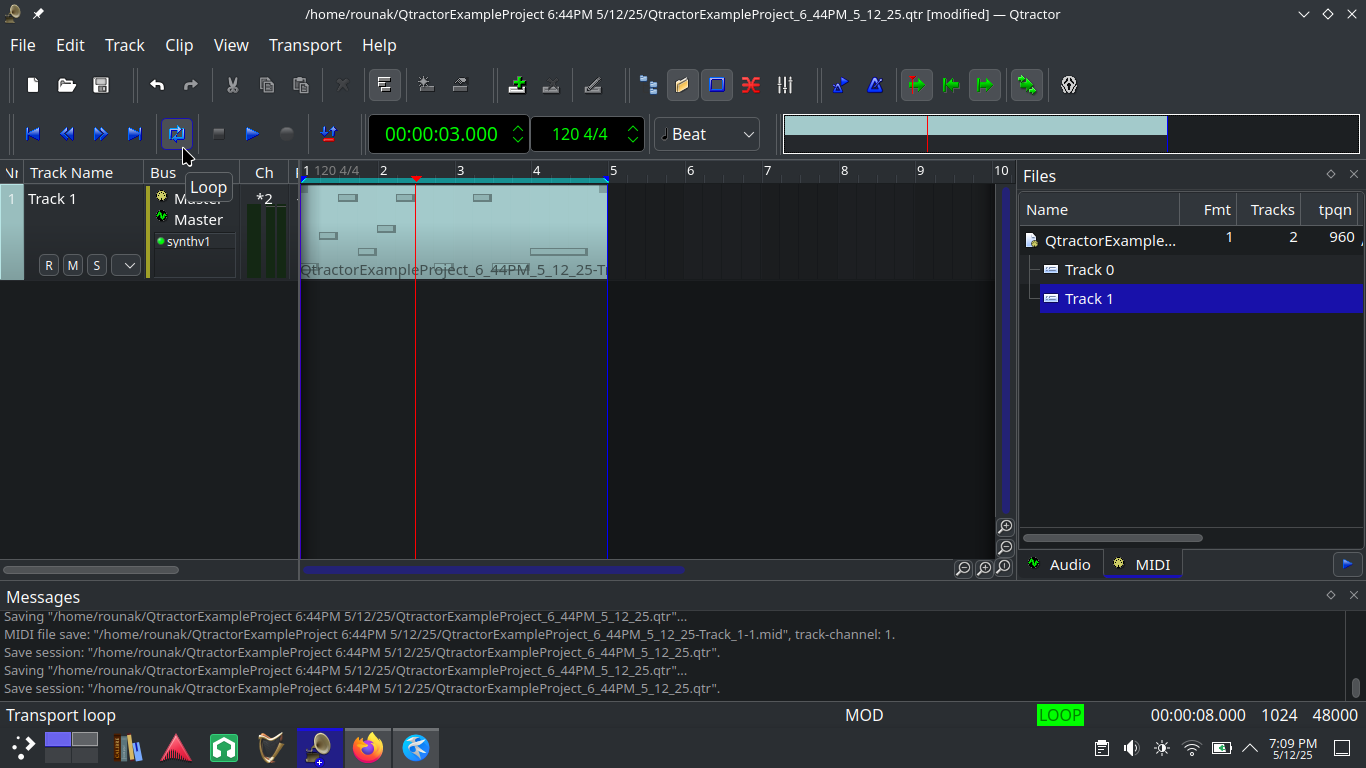Open the Clip menu
The height and width of the screenshot is (768, 1366).
pyautogui.click(x=179, y=45)
